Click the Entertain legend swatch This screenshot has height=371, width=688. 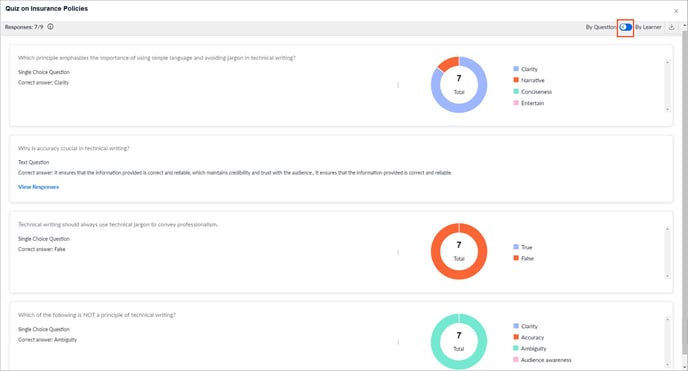[x=516, y=103]
